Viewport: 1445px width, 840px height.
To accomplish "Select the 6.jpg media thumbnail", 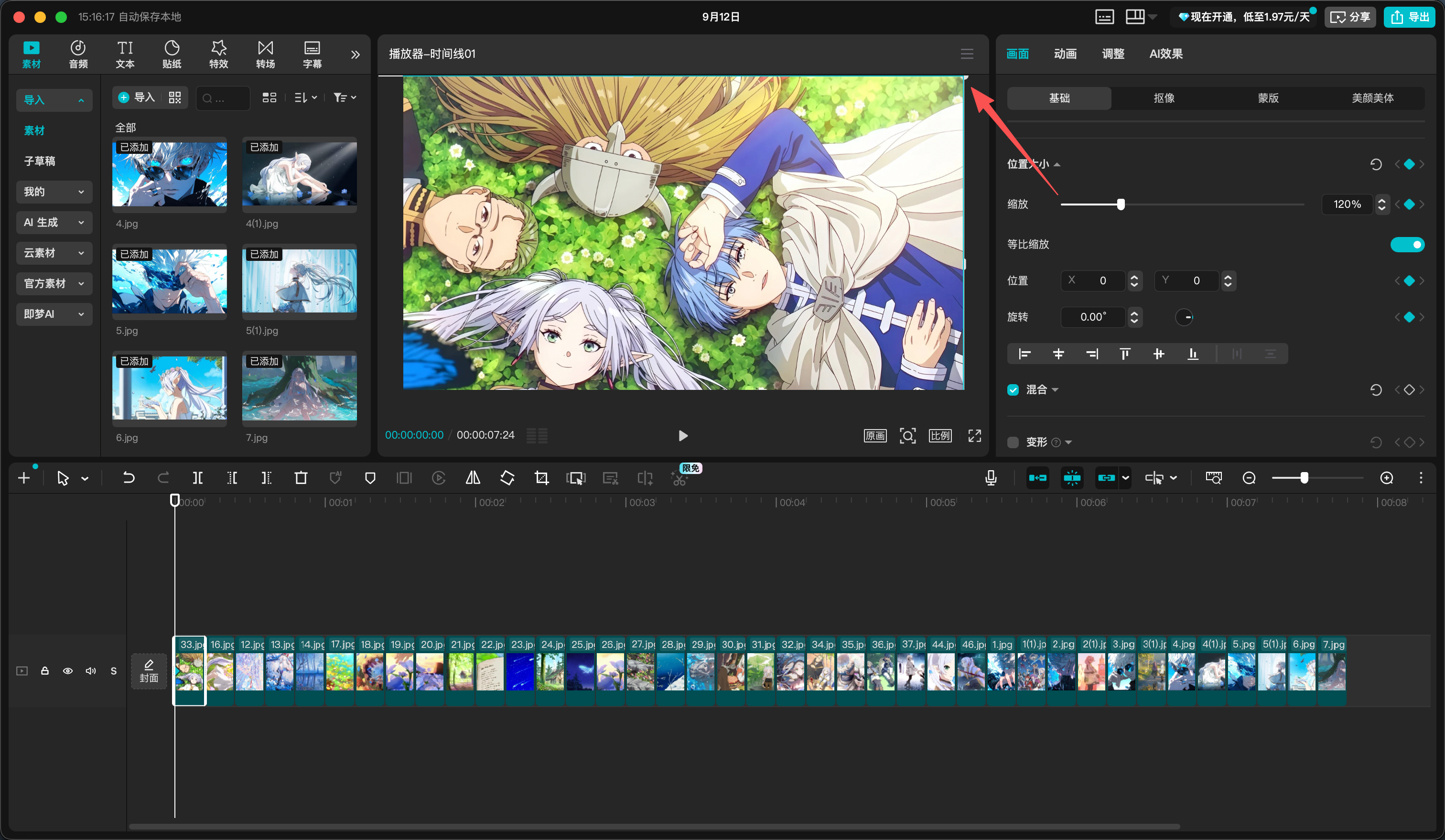I will point(170,388).
